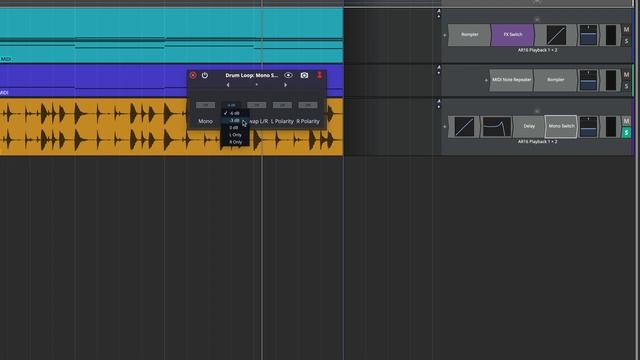Open the purple FX Switch plugin
Screen dimensions: 640x360
pos(513,35)
